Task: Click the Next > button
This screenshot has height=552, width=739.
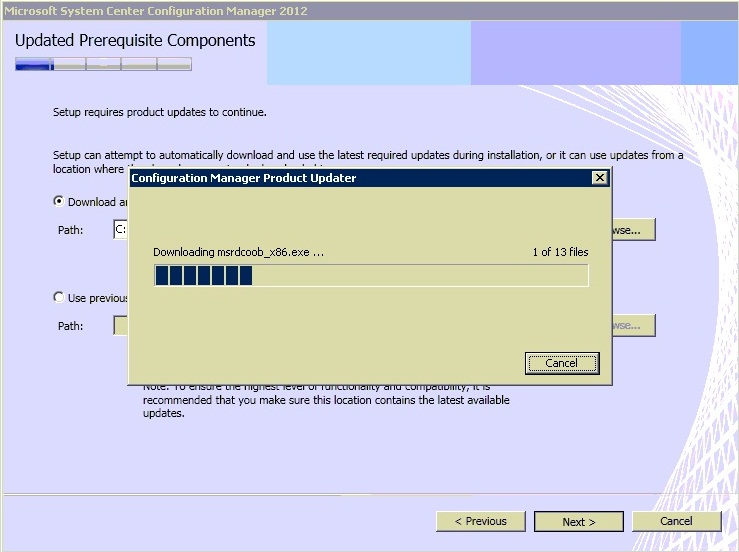Action: point(579,521)
